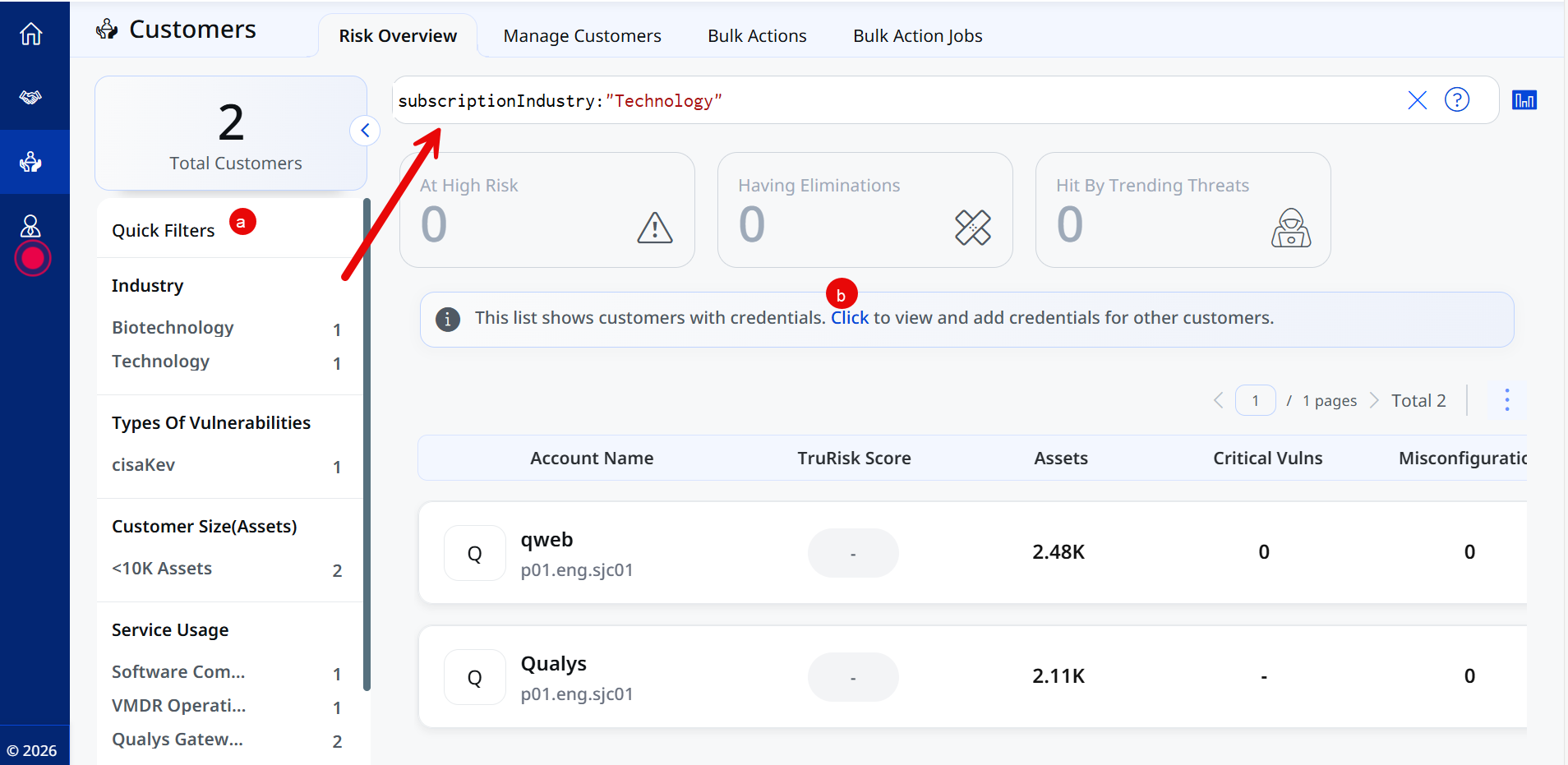
Task: Switch to the Manage Customers tab
Action: point(582,36)
